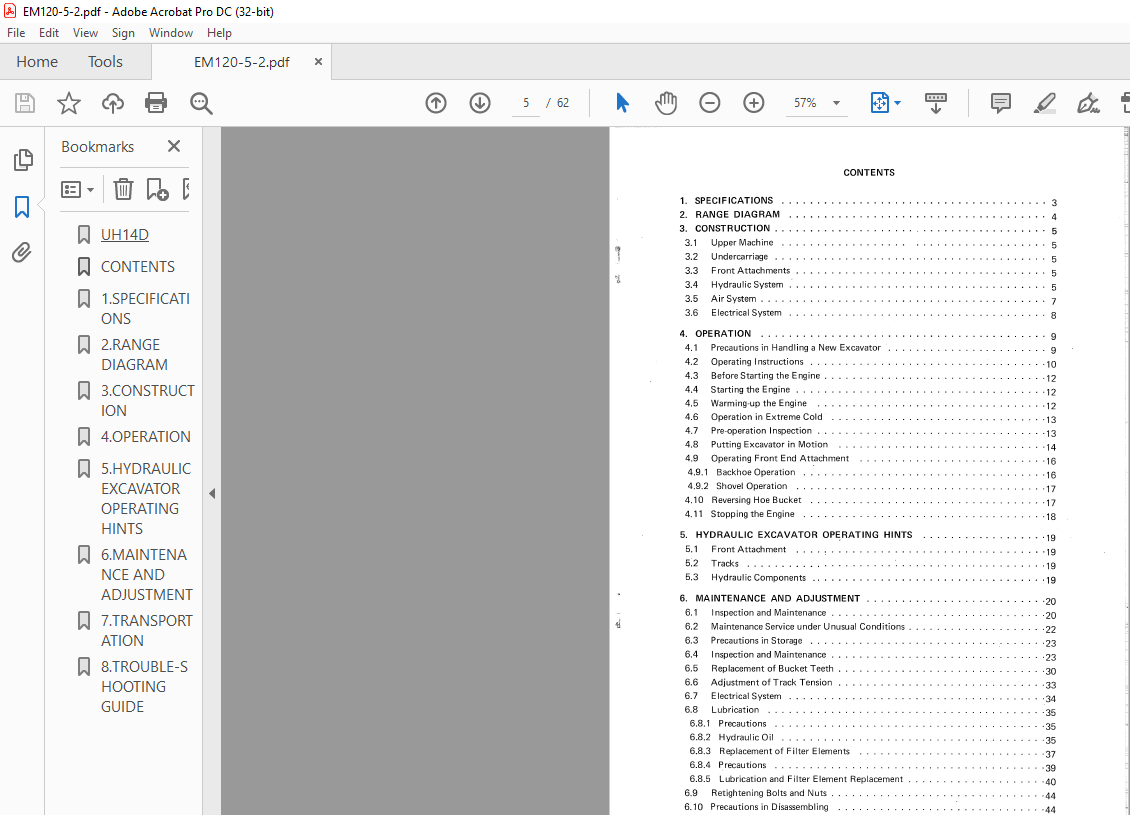Click "Backhoe Operation" contents entry

755,472
